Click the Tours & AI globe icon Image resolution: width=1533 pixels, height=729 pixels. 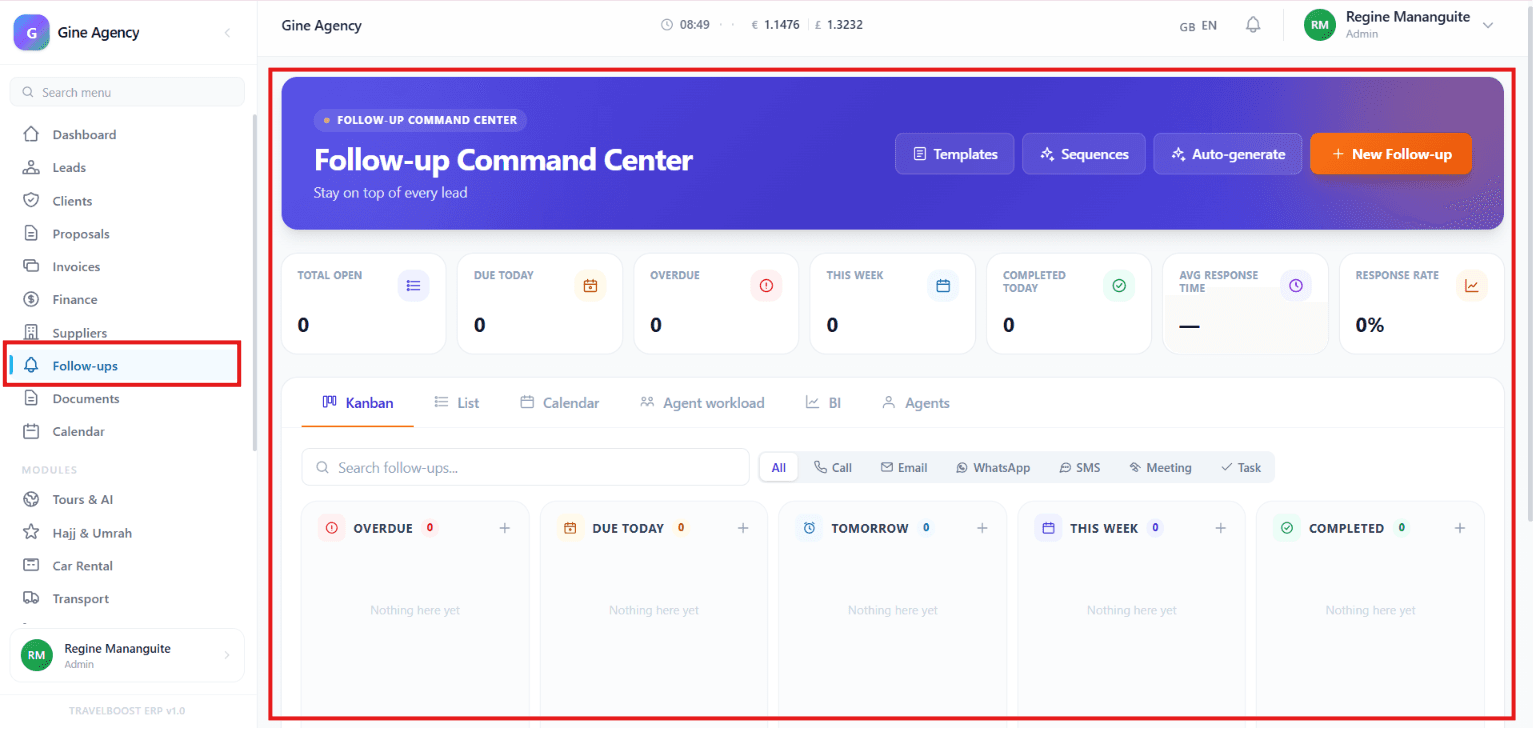pos(31,499)
